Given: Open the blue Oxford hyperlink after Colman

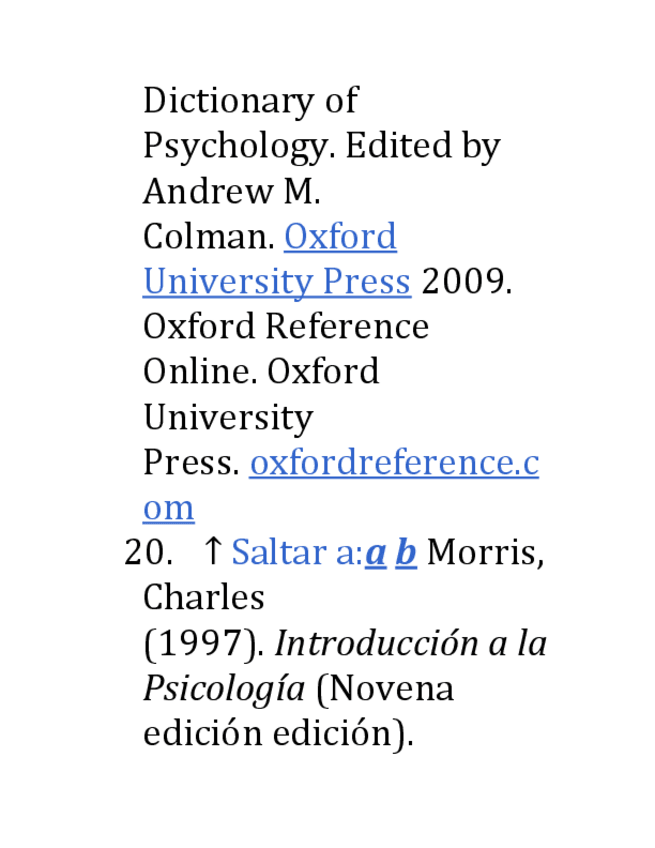Looking at the screenshot, I should tap(340, 237).
